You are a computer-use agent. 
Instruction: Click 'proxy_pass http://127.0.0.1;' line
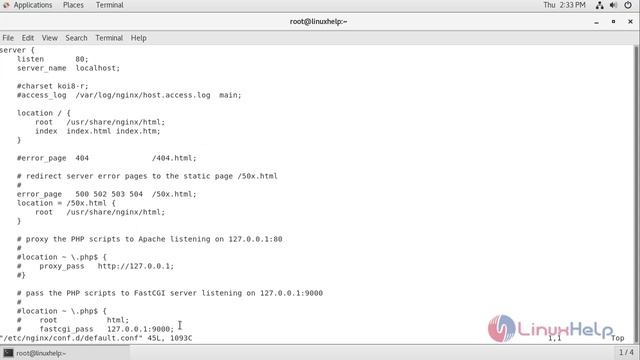[x=95, y=266]
